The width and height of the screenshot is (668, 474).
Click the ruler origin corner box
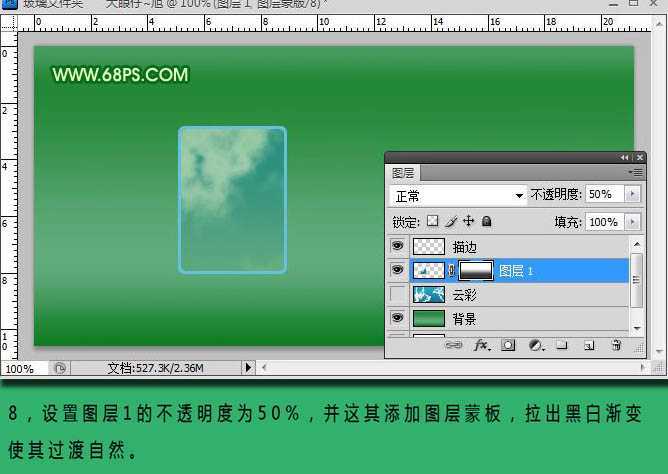click(9, 22)
